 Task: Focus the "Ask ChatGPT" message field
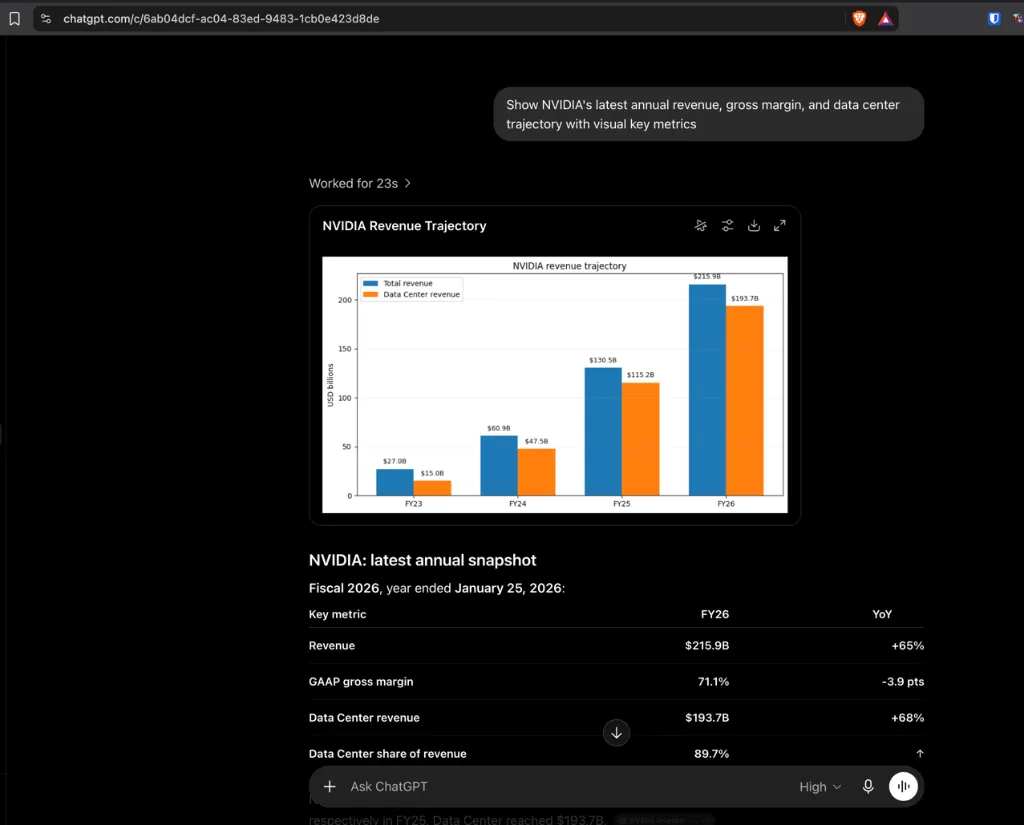(568, 786)
